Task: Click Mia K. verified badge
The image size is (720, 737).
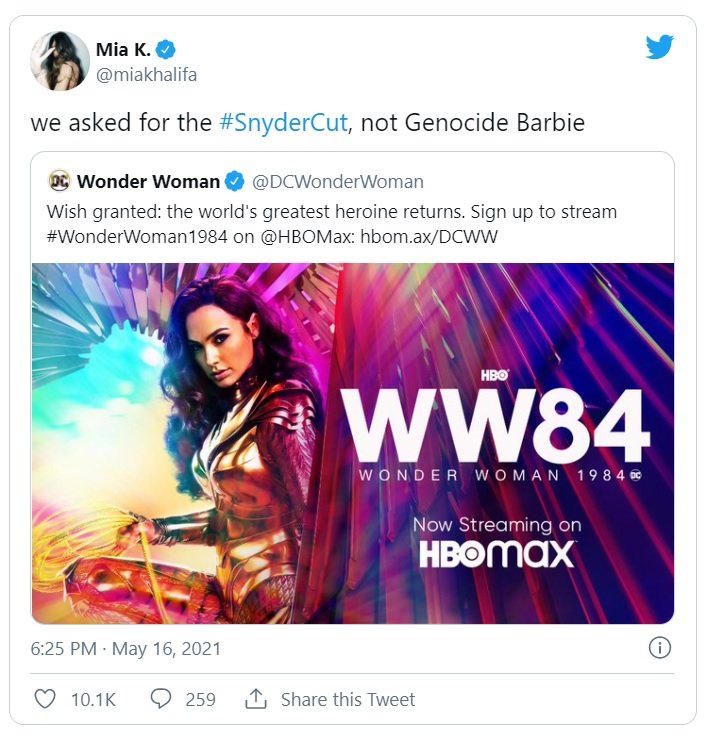Action: tap(165, 49)
